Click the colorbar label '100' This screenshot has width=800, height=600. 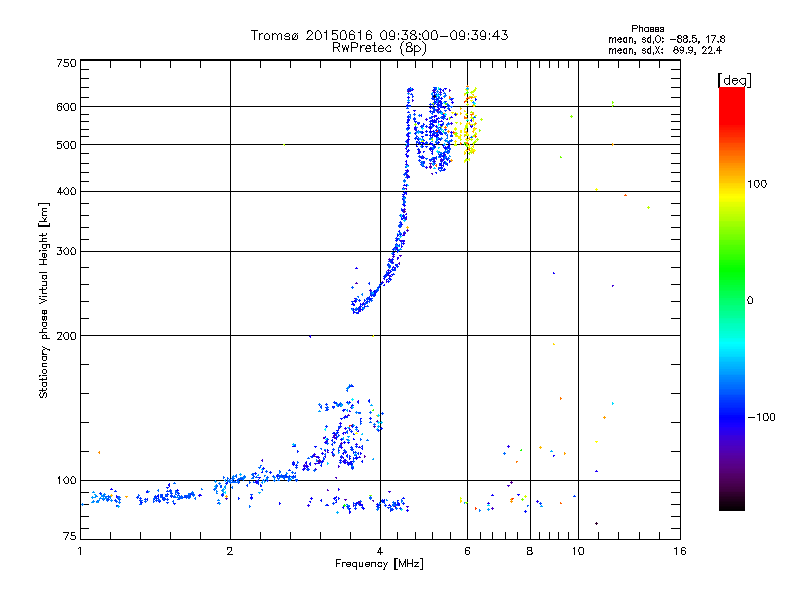[757, 184]
